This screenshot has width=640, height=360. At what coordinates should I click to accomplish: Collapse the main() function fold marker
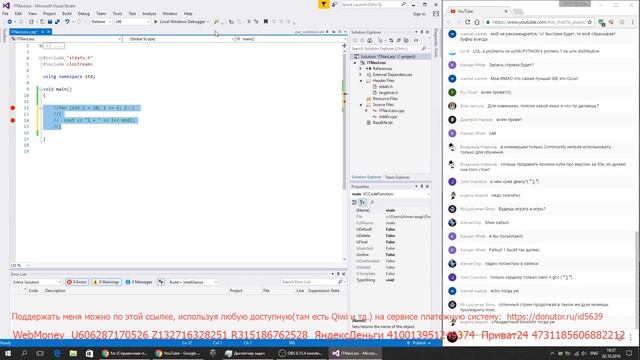pyautogui.click(x=41, y=89)
